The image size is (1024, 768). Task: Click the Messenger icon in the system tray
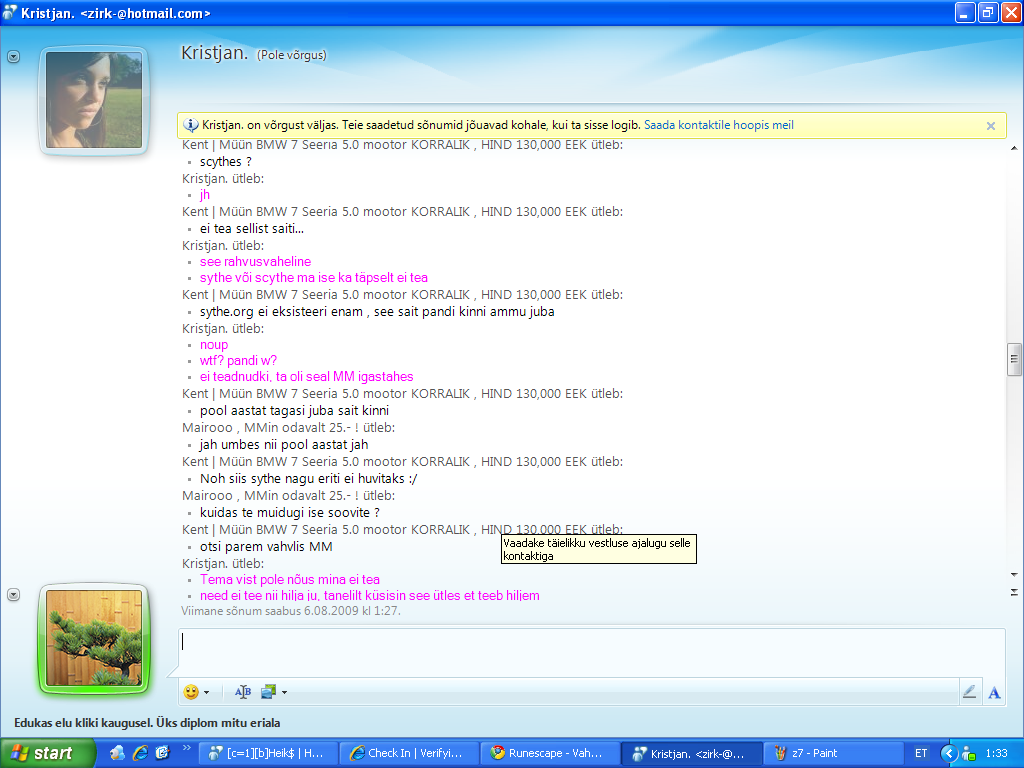967,753
